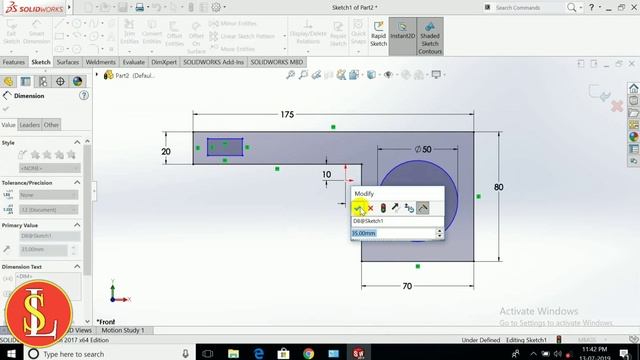
Task: Open View Settings monitor icon
Action: click(436, 75)
